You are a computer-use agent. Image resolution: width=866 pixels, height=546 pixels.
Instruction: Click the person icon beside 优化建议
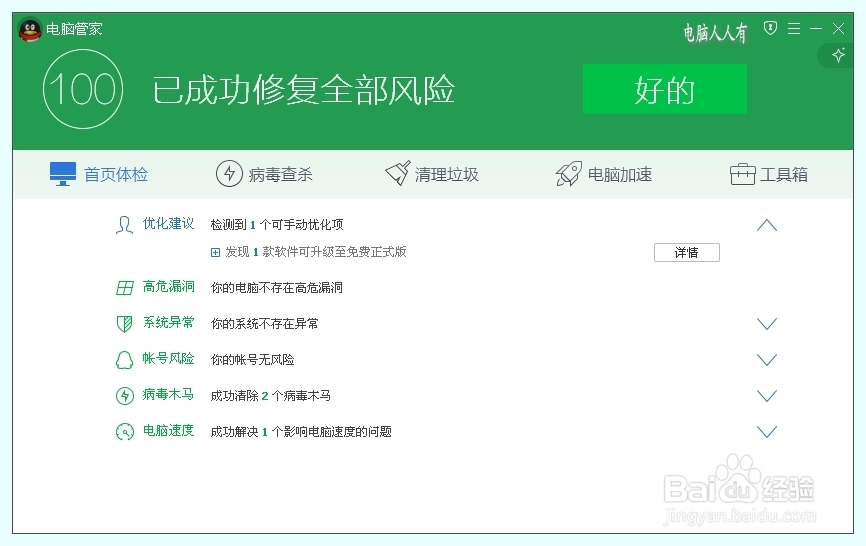click(x=124, y=225)
